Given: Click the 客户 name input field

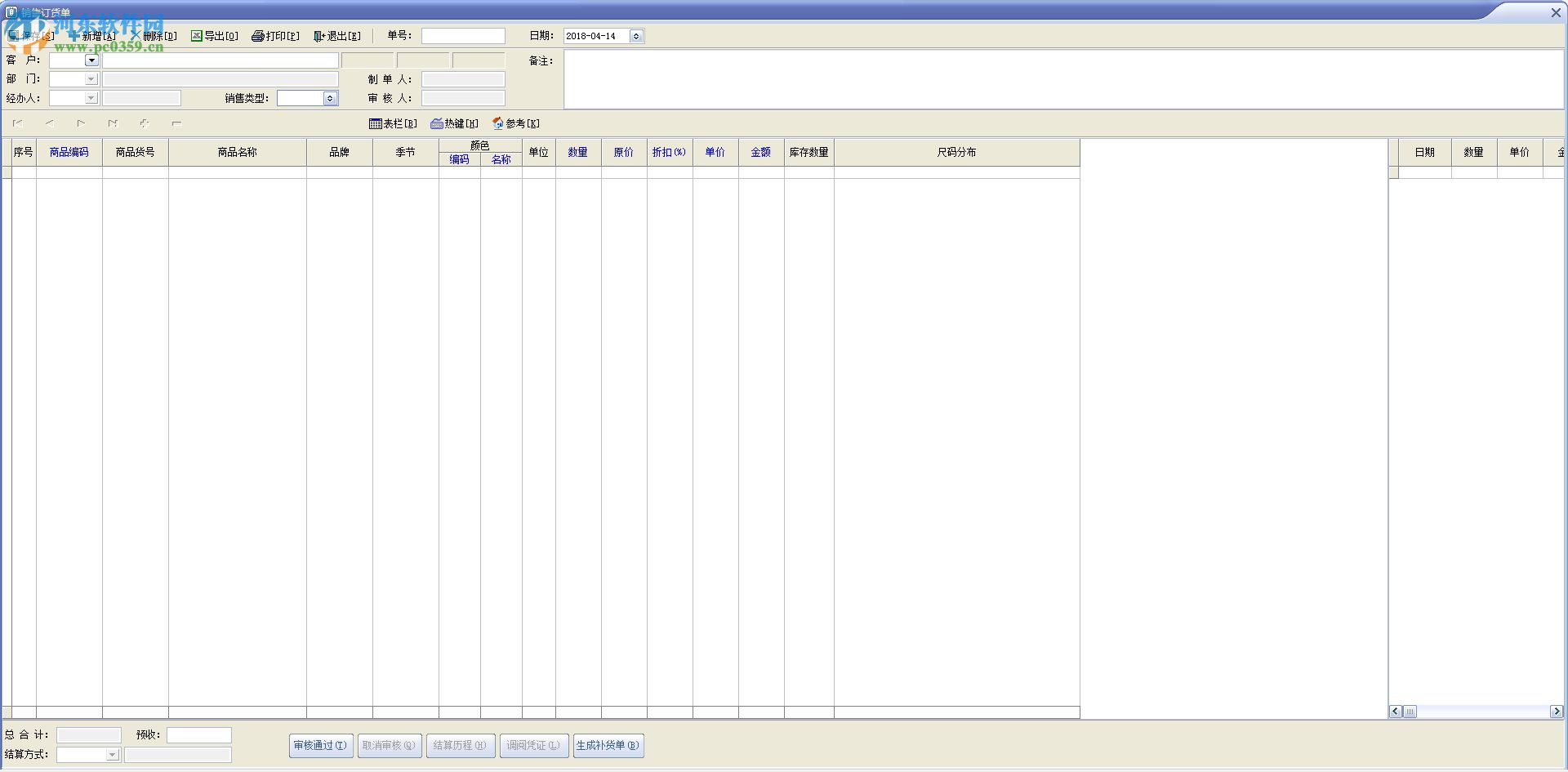Looking at the screenshot, I should [220, 60].
